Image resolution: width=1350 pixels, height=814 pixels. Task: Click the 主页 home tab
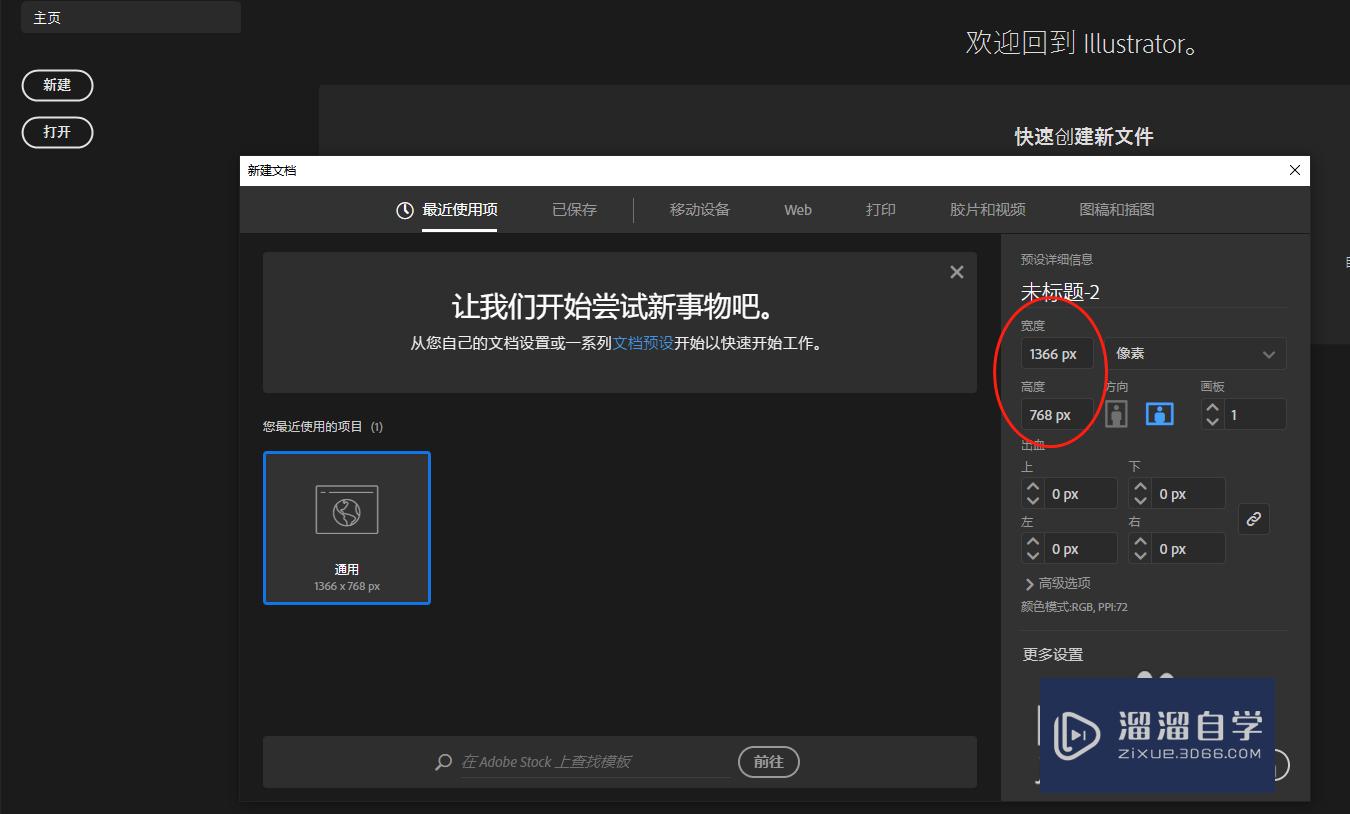click(x=131, y=18)
